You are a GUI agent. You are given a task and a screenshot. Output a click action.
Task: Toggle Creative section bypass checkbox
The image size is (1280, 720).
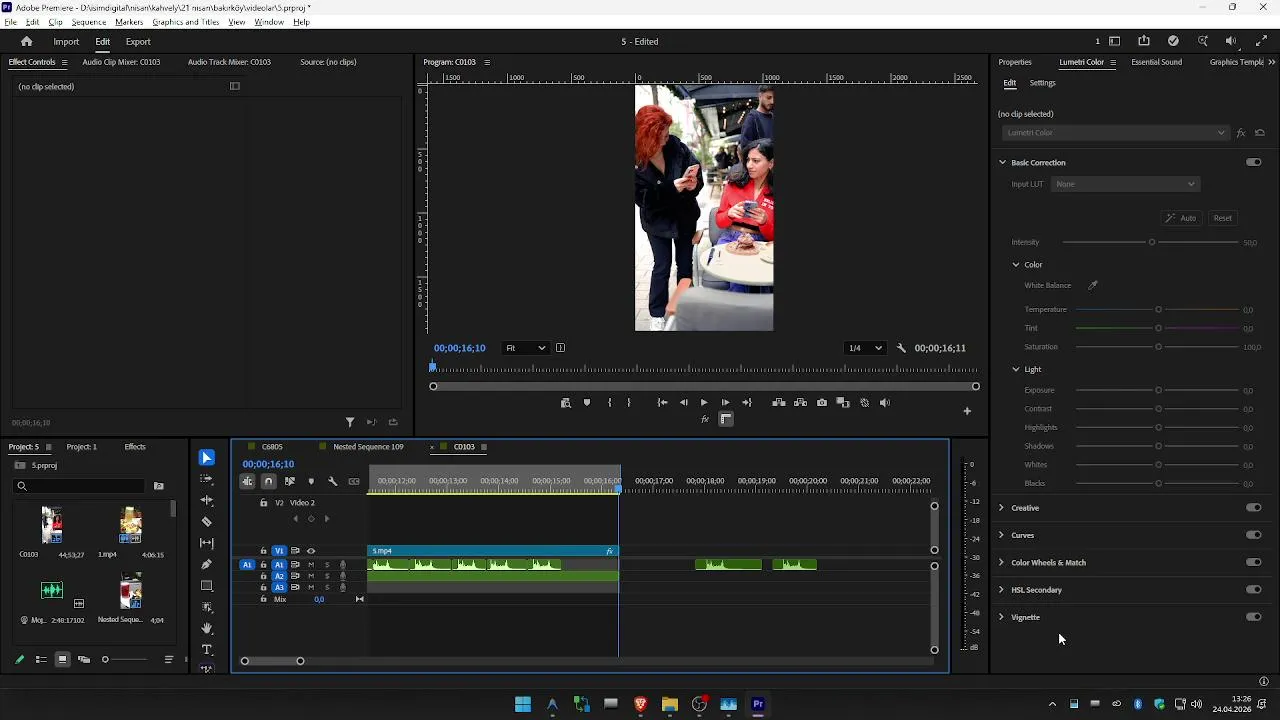pos(1253,508)
